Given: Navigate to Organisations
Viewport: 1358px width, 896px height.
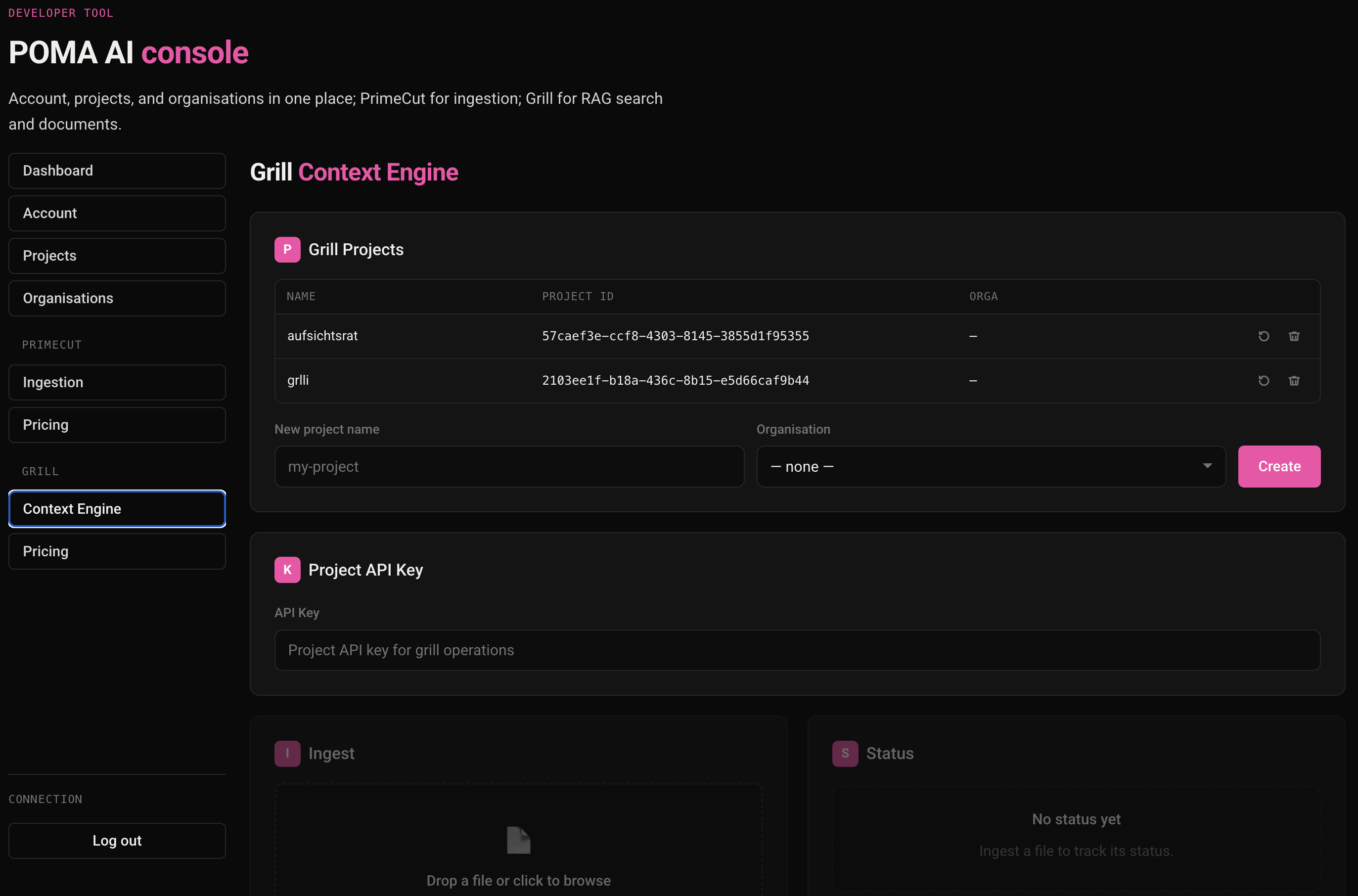Looking at the screenshot, I should [117, 298].
